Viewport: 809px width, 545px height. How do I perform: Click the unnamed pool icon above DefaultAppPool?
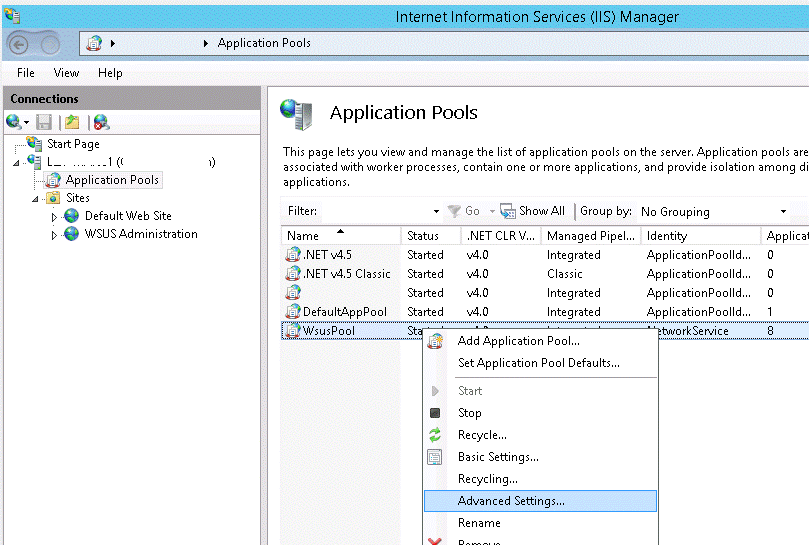(293, 293)
